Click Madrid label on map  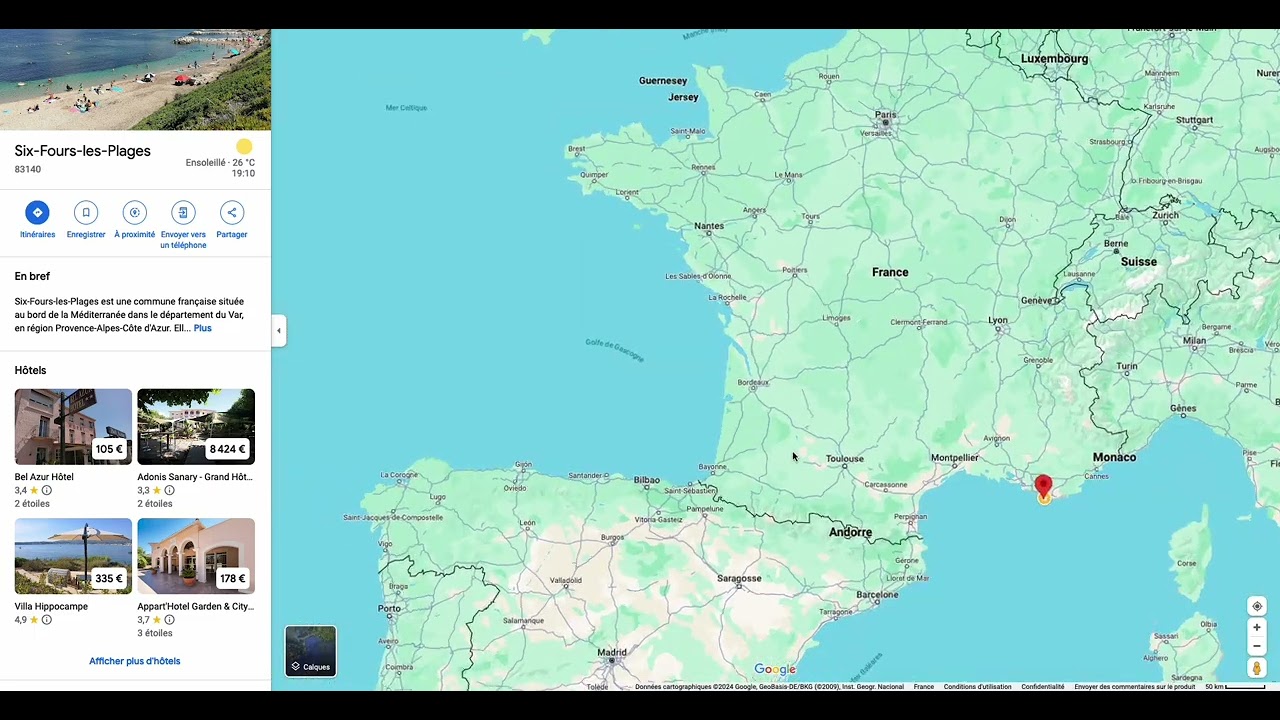click(612, 653)
